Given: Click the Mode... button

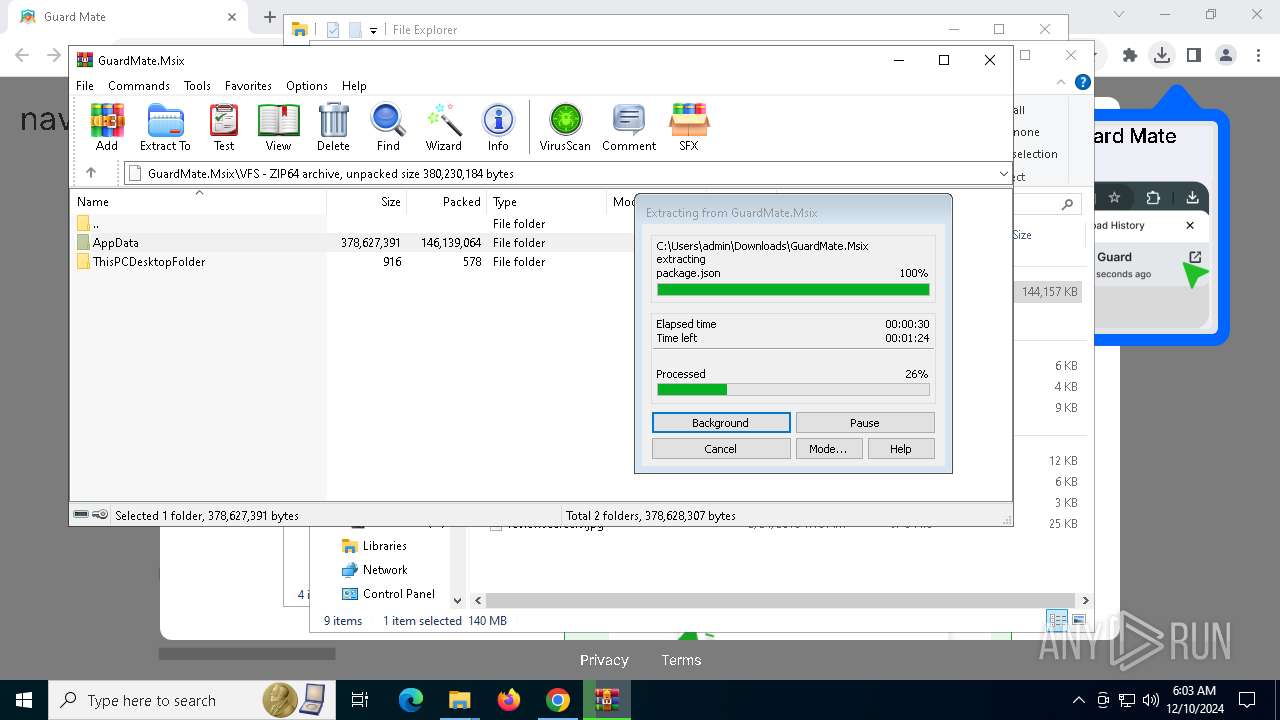Looking at the screenshot, I should click(x=828, y=449).
